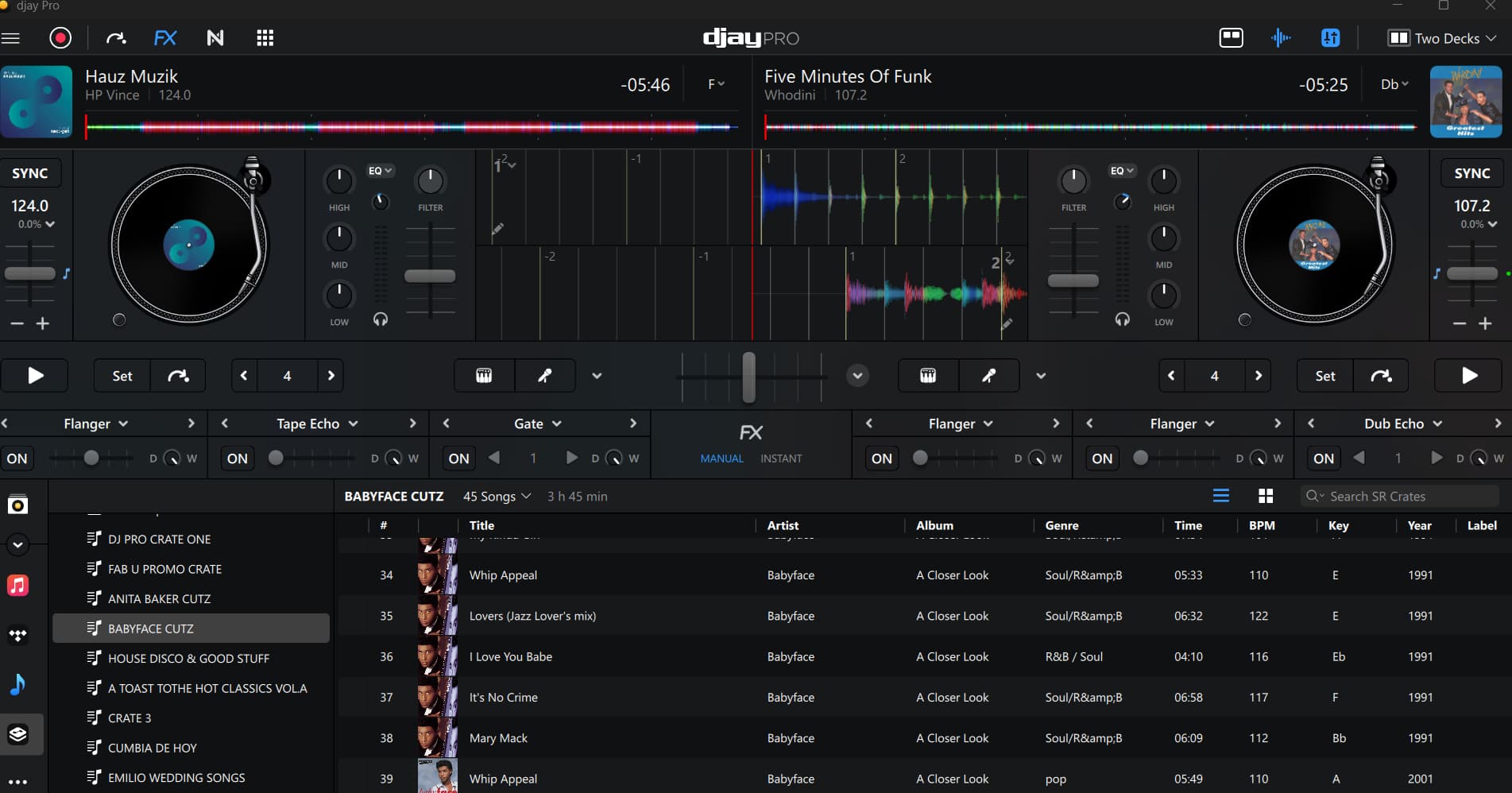Open the FX panel icon in top toolbar
This screenshot has height=793, width=1512.
point(165,38)
